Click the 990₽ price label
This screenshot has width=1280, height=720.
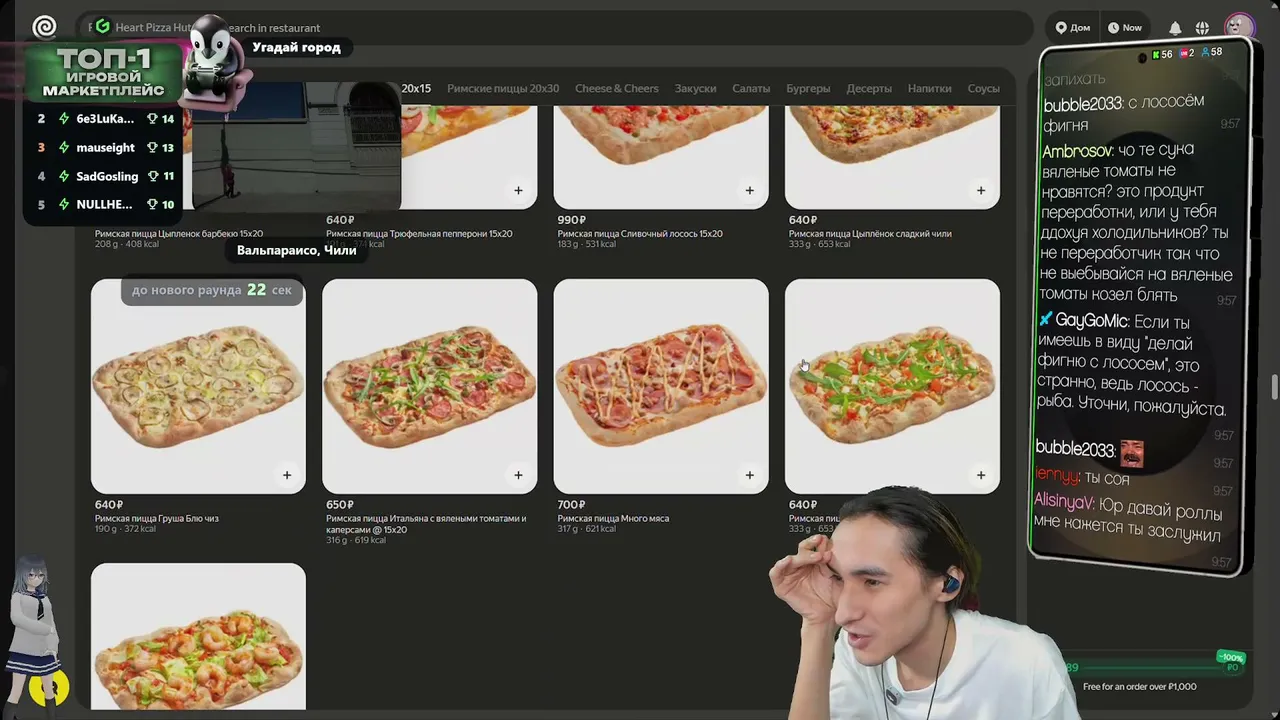click(x=572, y=220)
